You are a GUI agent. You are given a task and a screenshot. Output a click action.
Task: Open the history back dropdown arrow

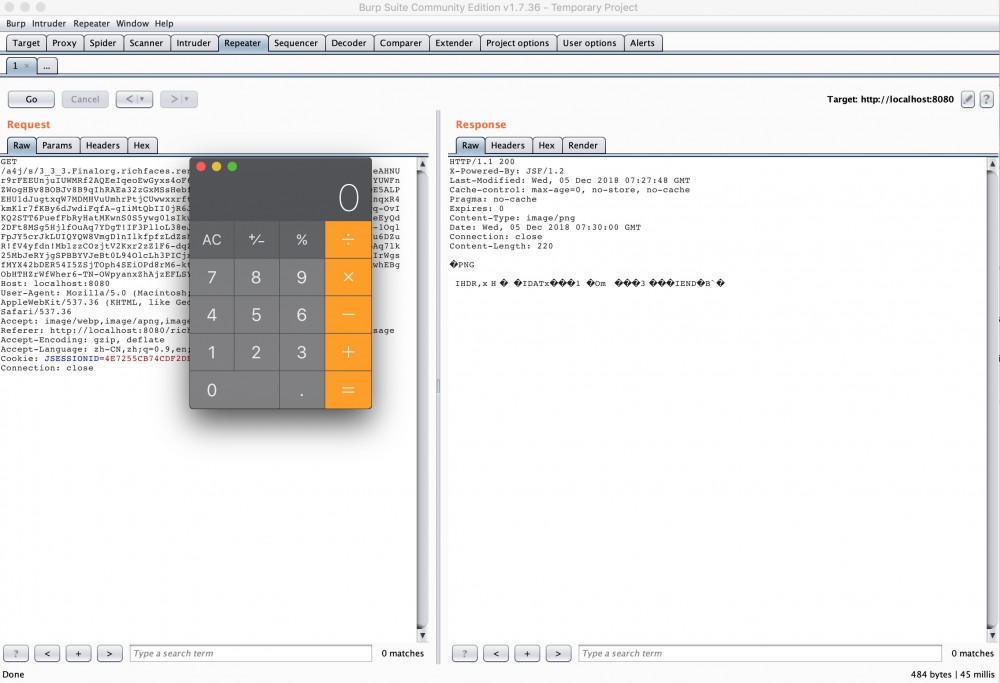tap(142, 99)
